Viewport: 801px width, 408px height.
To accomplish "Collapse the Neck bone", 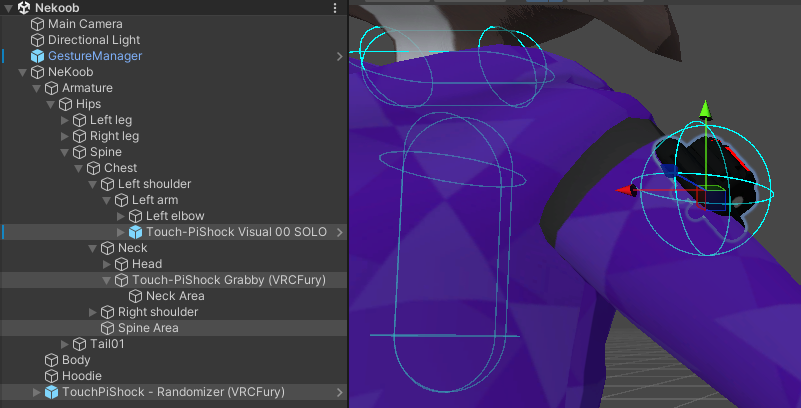I will [x=92, y=248].
